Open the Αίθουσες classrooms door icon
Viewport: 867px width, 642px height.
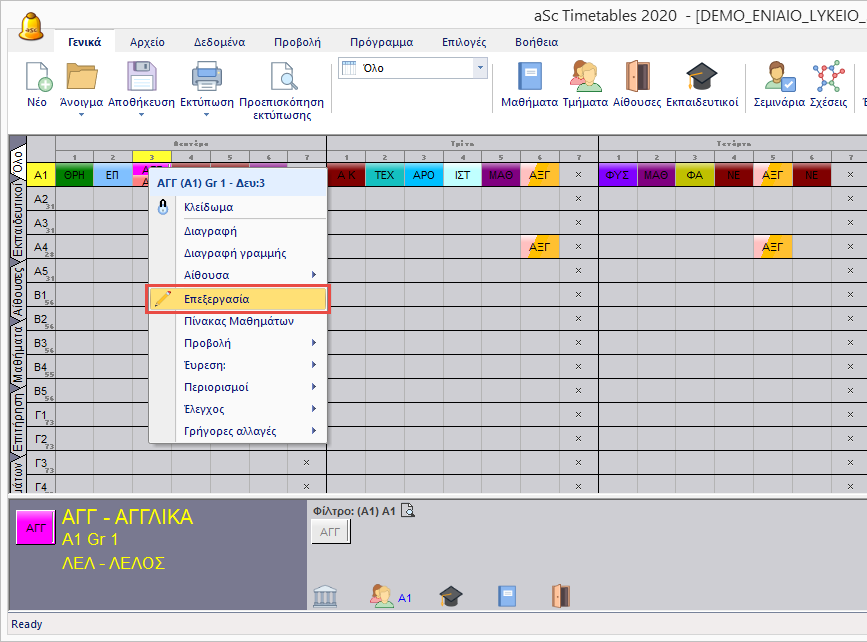[637, 78]
